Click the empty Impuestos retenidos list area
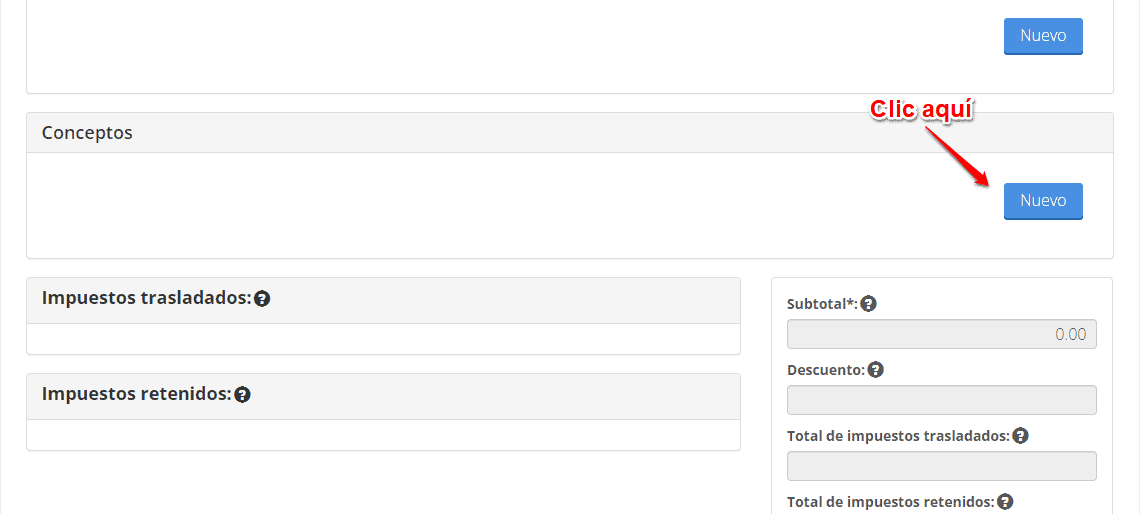This screenshot has height=514, width=1141. point(383,435)
